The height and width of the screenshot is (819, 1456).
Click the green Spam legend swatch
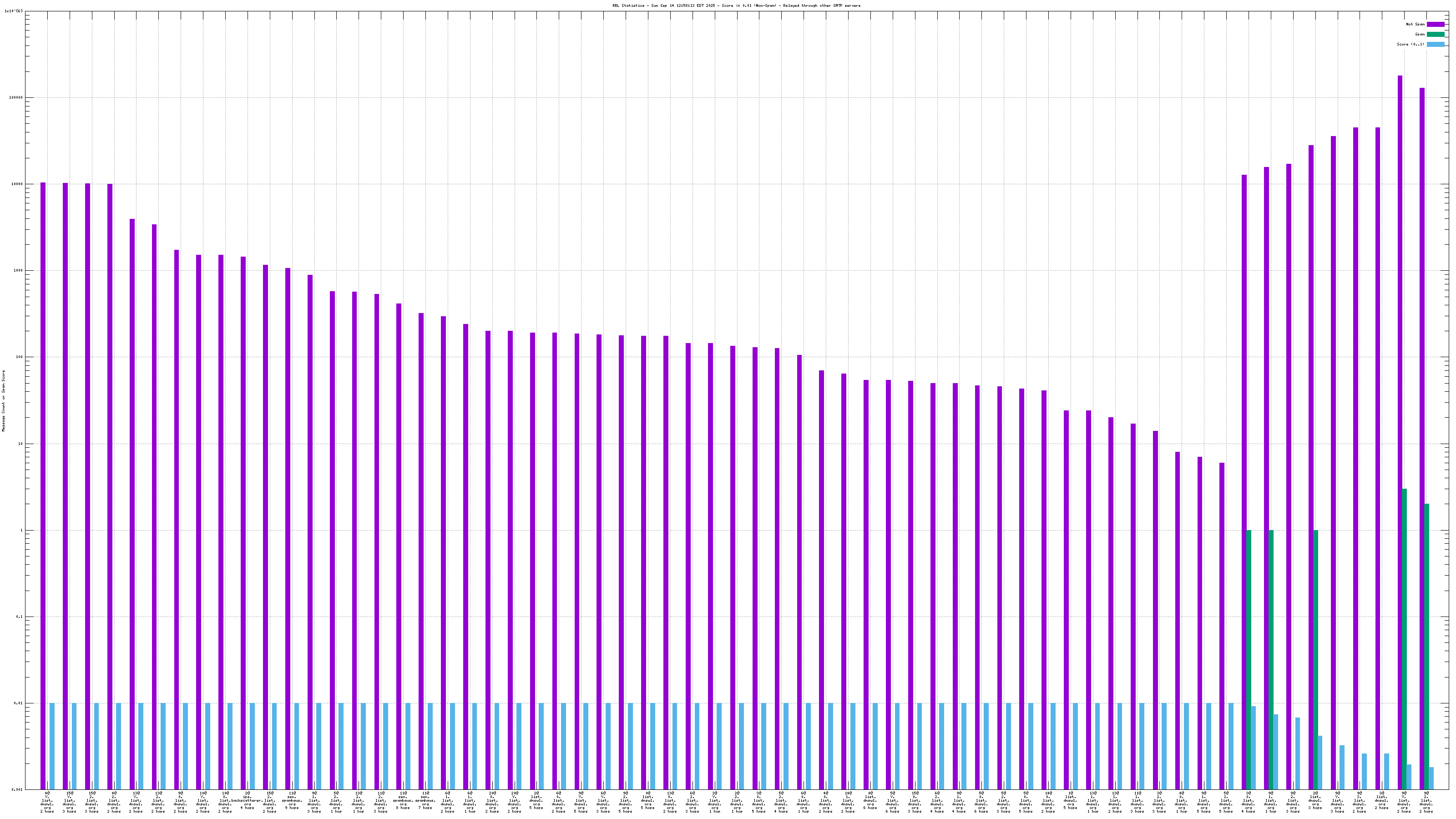click(x=1435, y=35)
